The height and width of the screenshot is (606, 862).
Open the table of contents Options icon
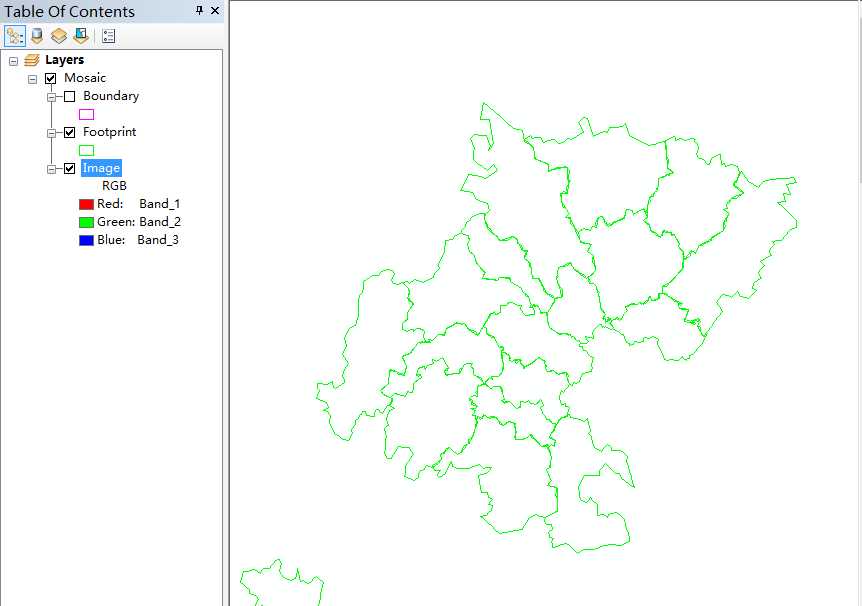(x=108, y=36)
